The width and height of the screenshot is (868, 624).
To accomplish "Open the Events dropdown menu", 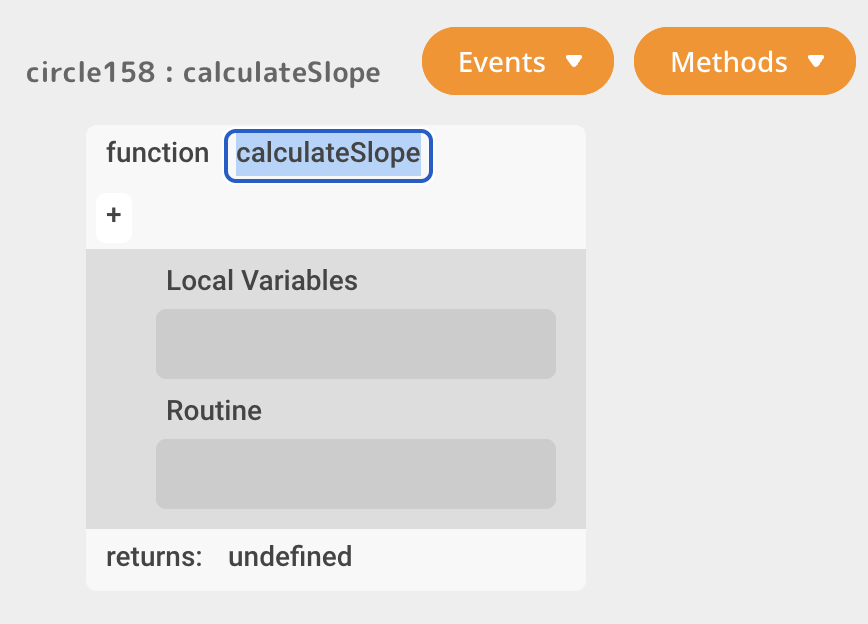I will [x=517, y=62].
